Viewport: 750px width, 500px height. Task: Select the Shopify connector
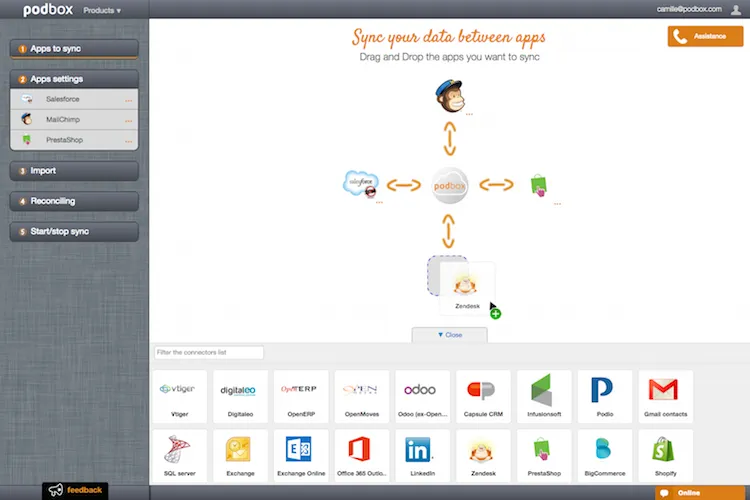[x=665, y=456]
